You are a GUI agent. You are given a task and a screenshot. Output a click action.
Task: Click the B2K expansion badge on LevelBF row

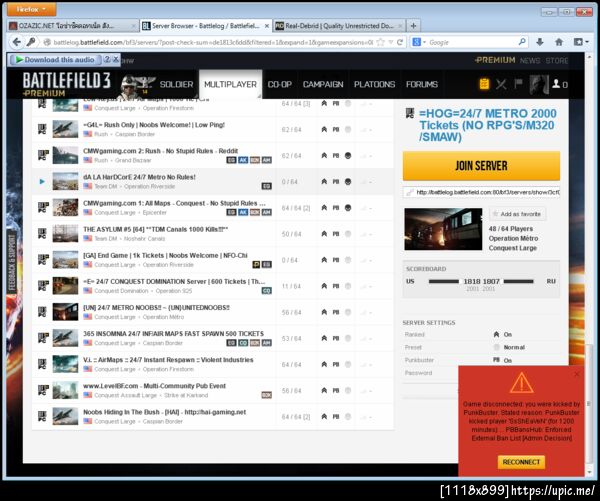coord(266,395)
